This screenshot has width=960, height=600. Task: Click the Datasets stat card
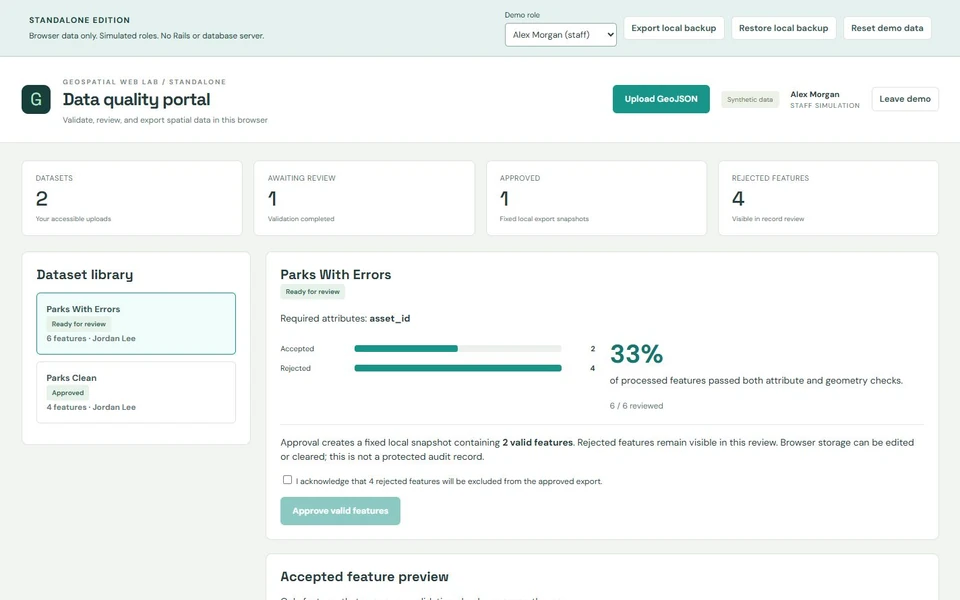(132, 198)
